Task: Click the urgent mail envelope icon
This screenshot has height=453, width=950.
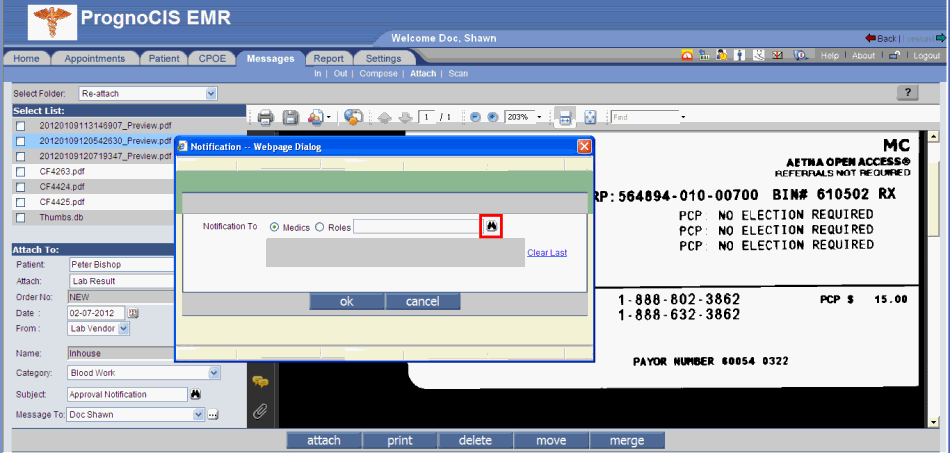Action: click(778, 55)
